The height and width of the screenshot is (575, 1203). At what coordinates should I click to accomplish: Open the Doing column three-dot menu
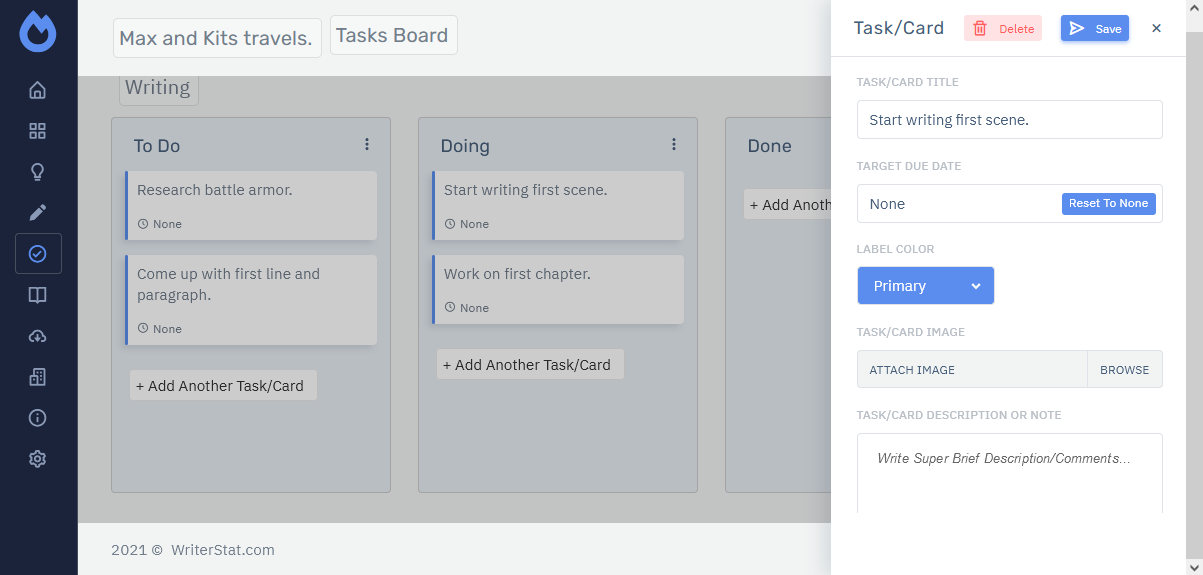[x=674, y=145]
